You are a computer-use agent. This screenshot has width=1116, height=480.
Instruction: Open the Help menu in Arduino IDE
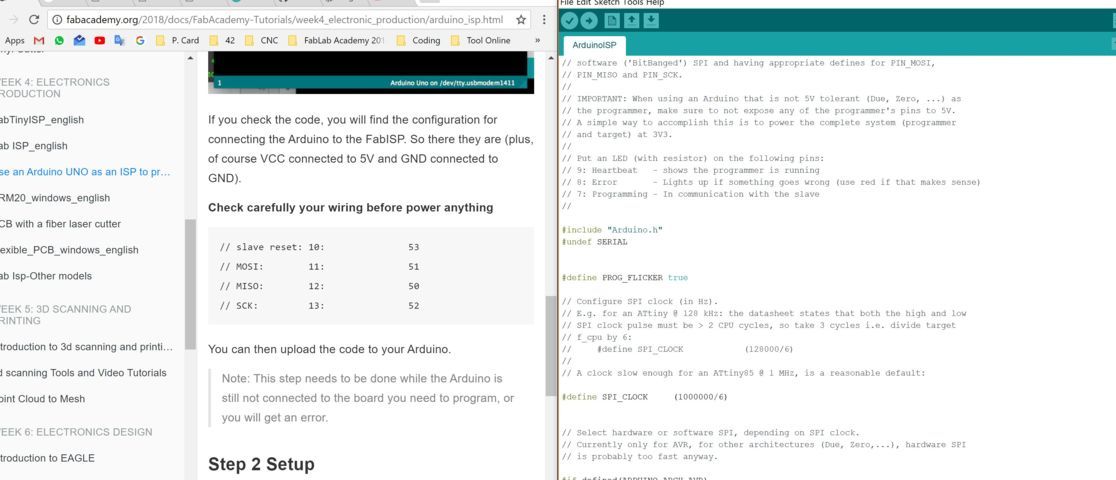pyautogui.click(x=655, y=3)
